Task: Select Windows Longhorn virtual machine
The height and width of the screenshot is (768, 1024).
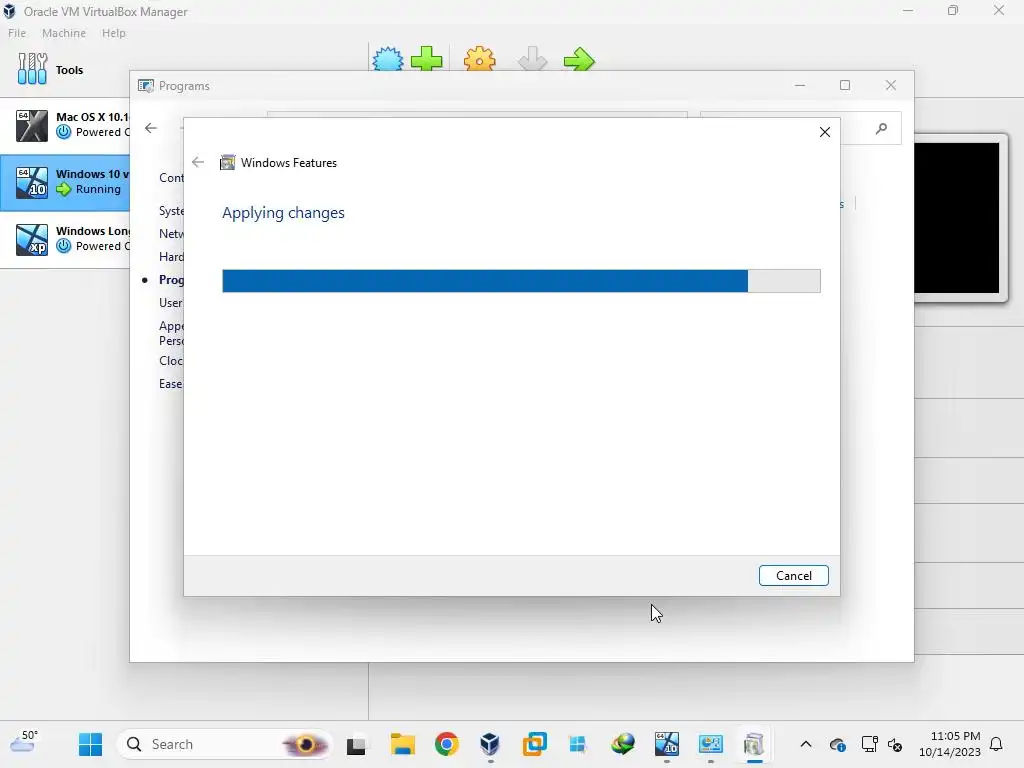Action: [65, 239]
